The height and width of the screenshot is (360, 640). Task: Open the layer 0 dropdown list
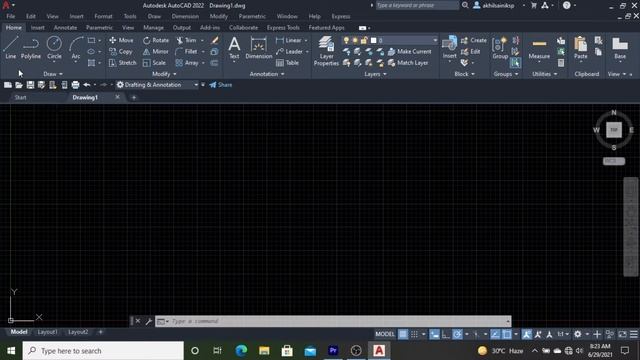435,40
